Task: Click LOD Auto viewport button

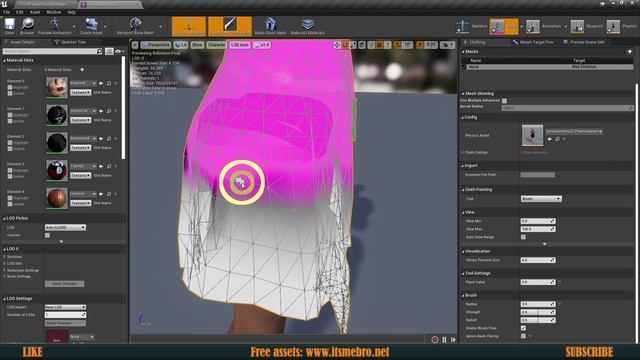Action: (240, 45)
